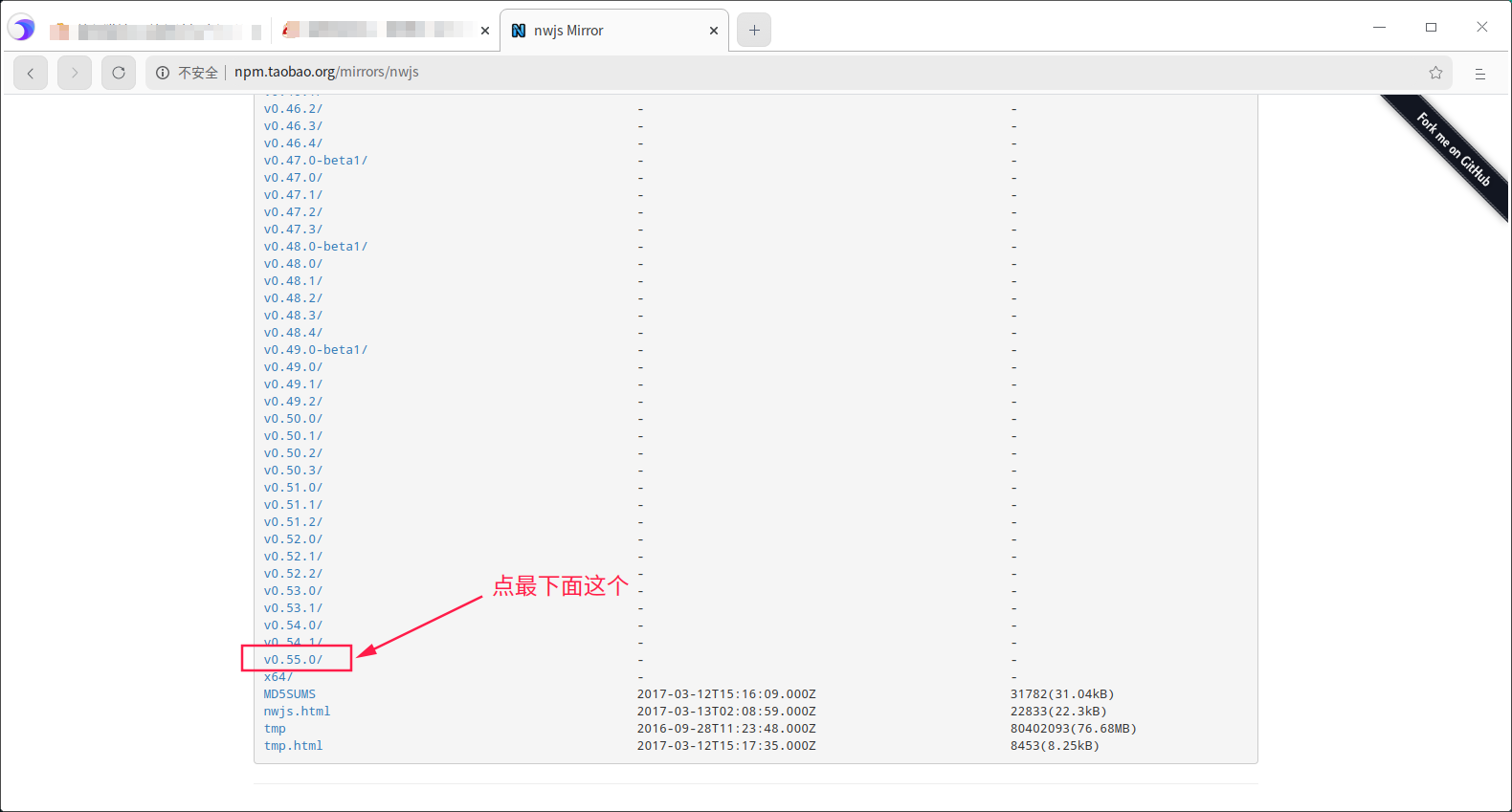Open the v0.50.1/ directory
Screen dimensions: 1512x812
[x=293, y=436]
